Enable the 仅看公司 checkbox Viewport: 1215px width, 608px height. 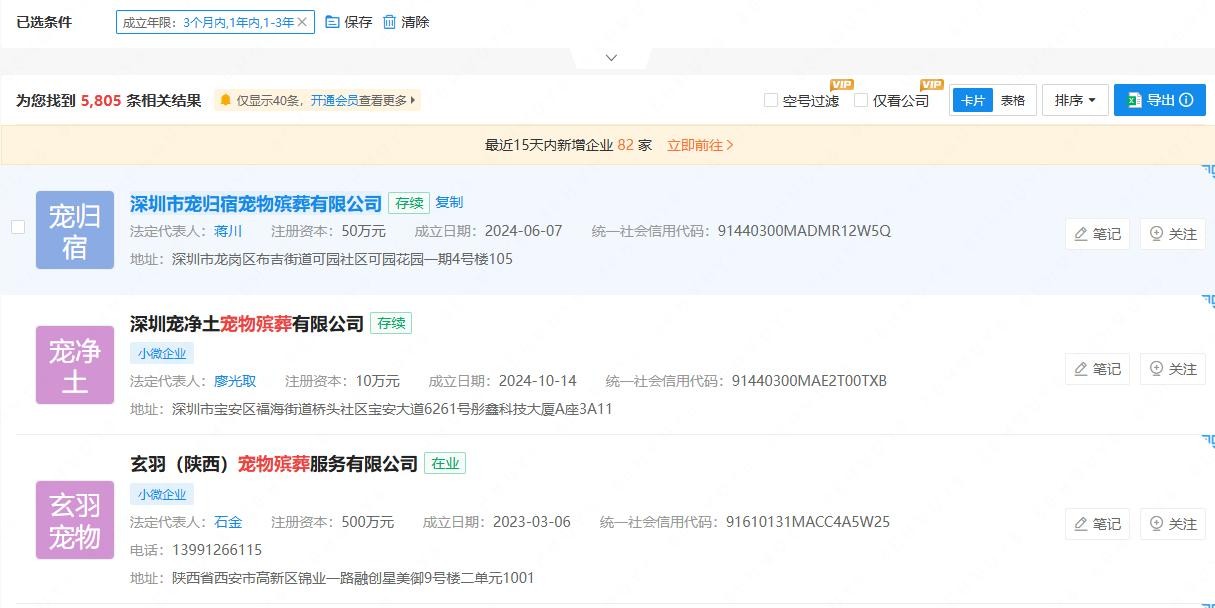[861, 100]
